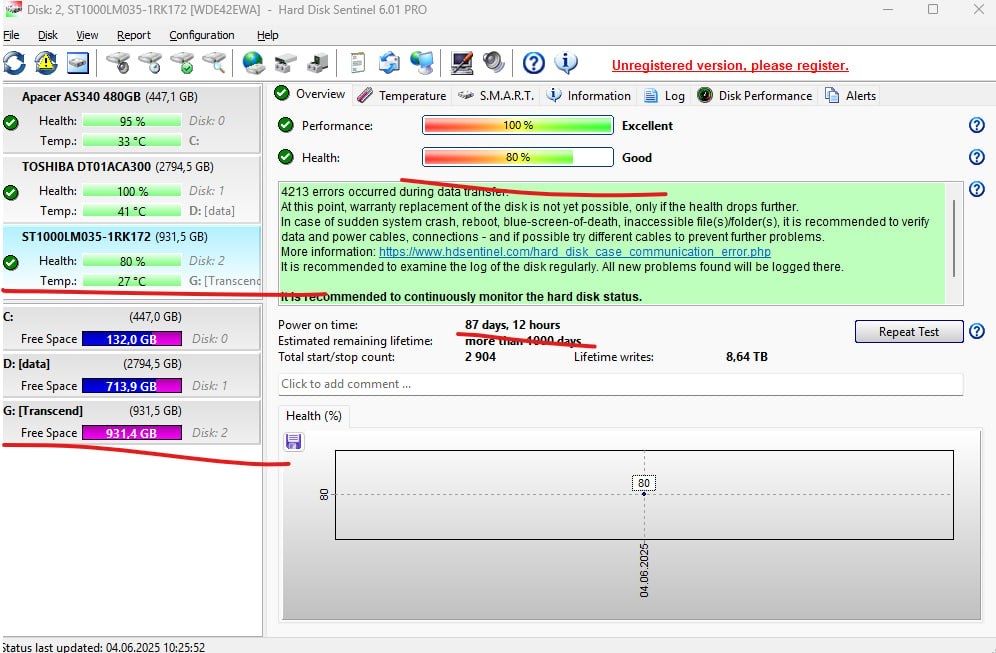The height and width of the screenshot is (653, 996).
Task: Click the 80 data point on health graph
Action: [644, 494]
